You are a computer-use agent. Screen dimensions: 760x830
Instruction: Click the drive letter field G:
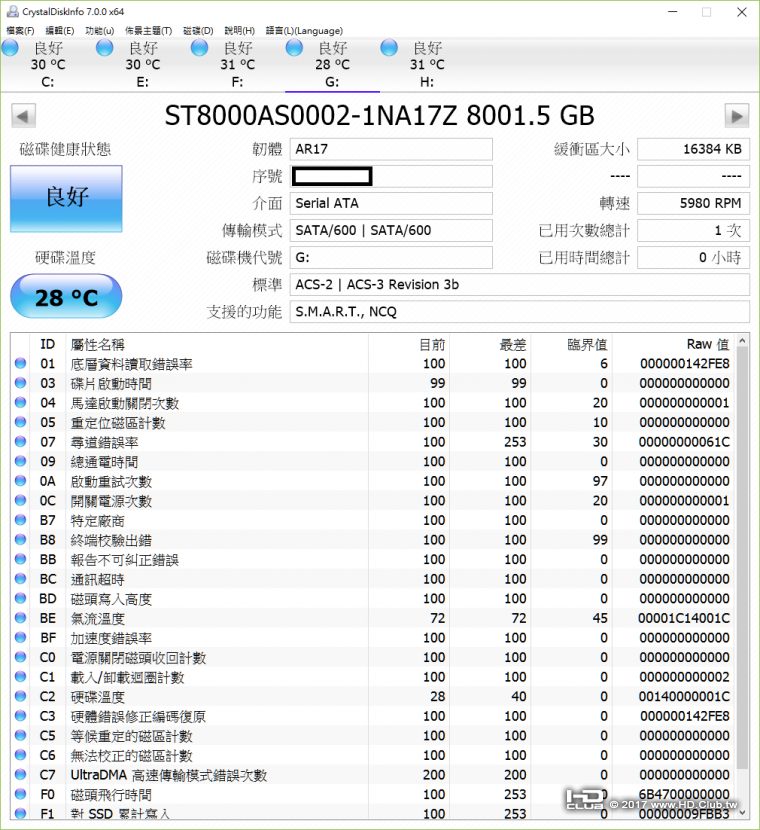coord(391,258)
